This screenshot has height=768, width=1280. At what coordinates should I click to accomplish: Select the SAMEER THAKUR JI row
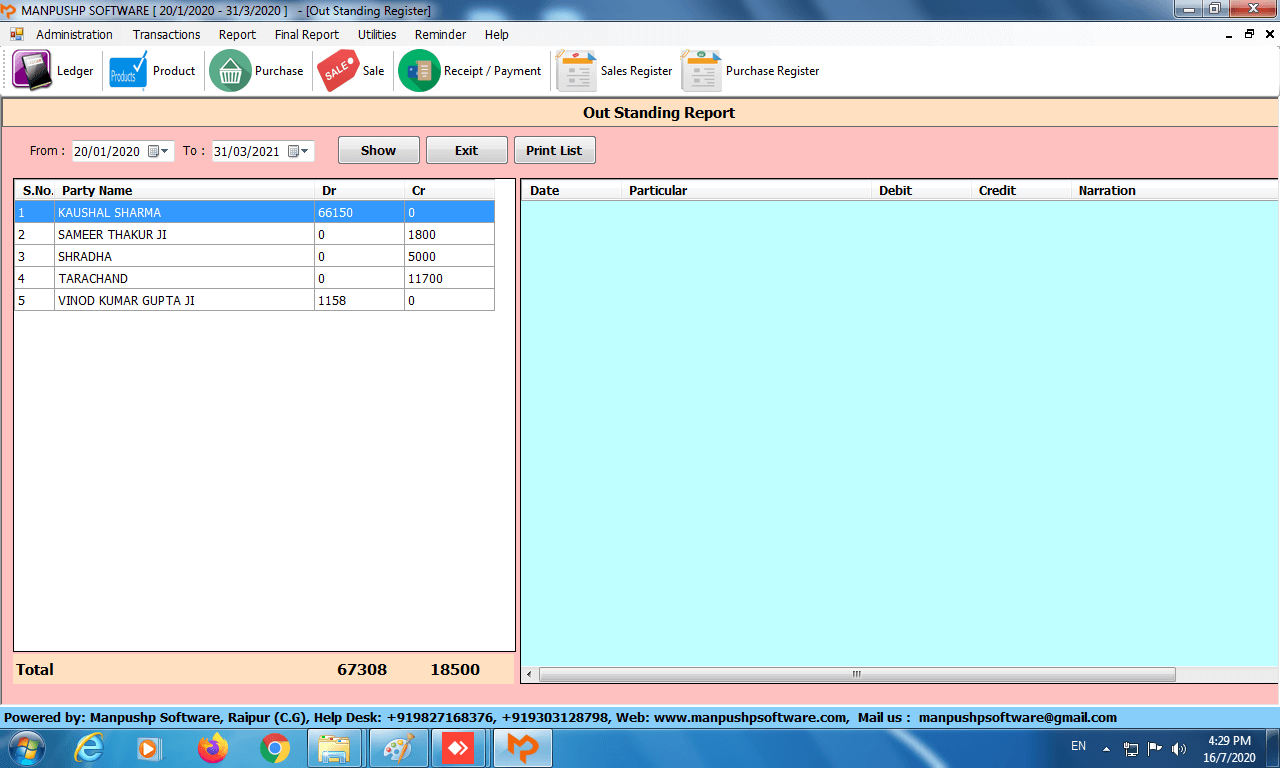point(254,234)
